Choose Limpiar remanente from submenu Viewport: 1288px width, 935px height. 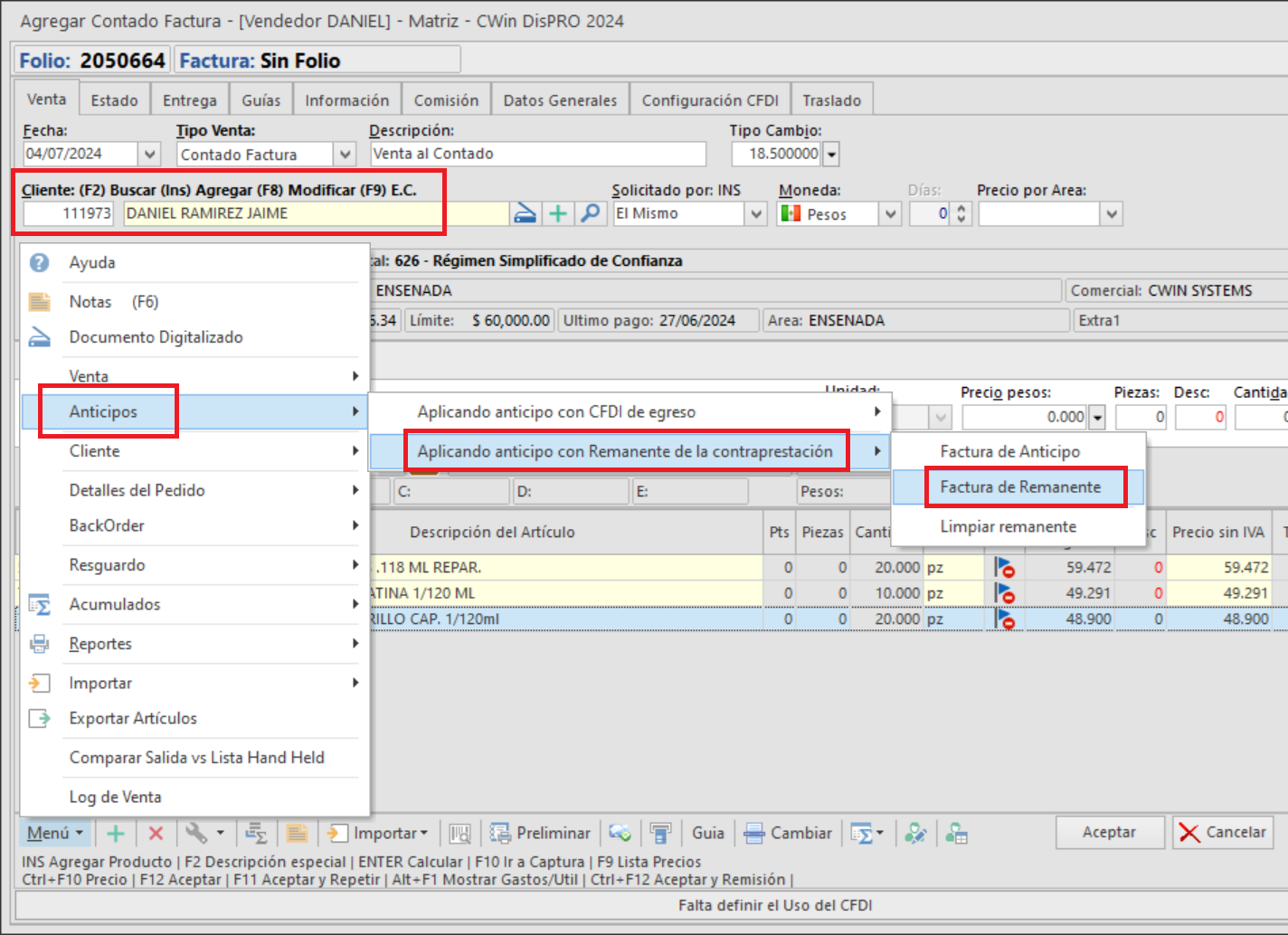point(1008,526)
